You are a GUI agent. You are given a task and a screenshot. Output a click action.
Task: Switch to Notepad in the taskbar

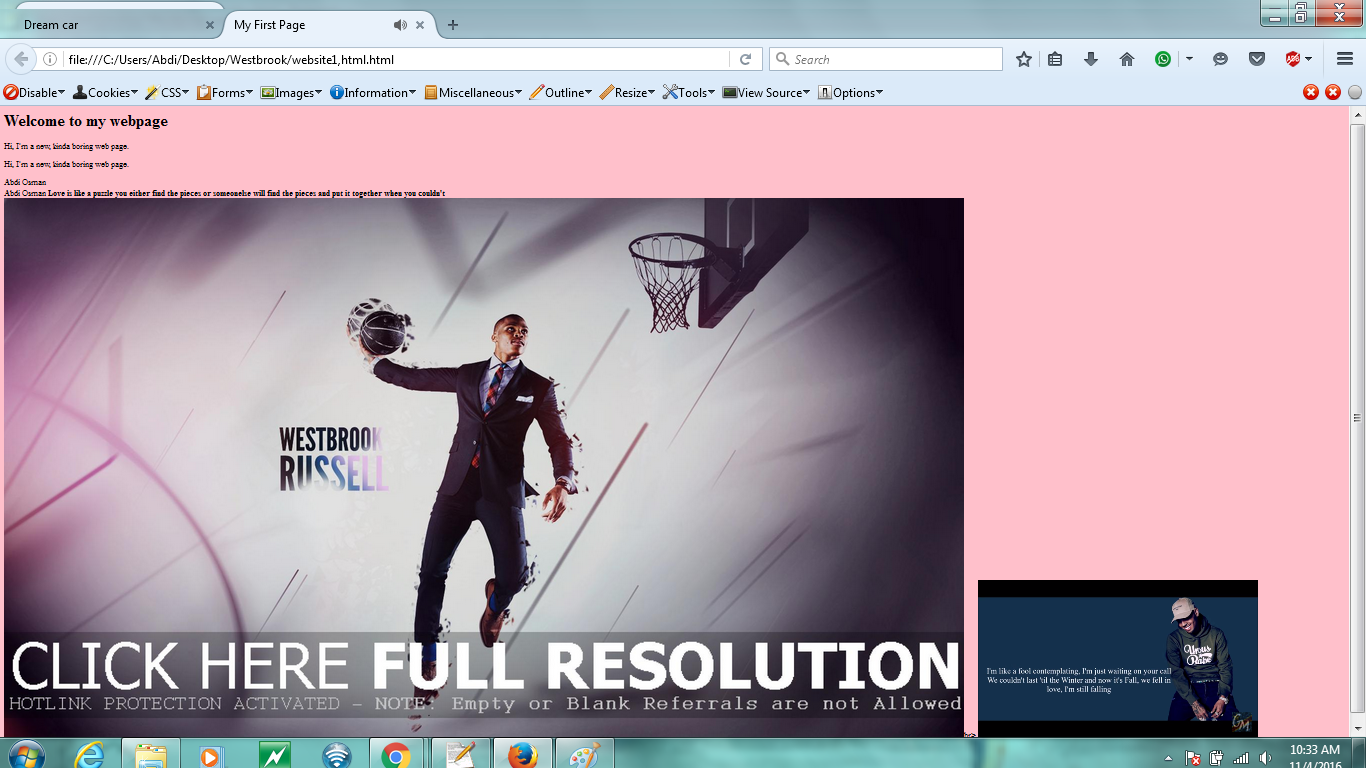[x=460, y=755]
